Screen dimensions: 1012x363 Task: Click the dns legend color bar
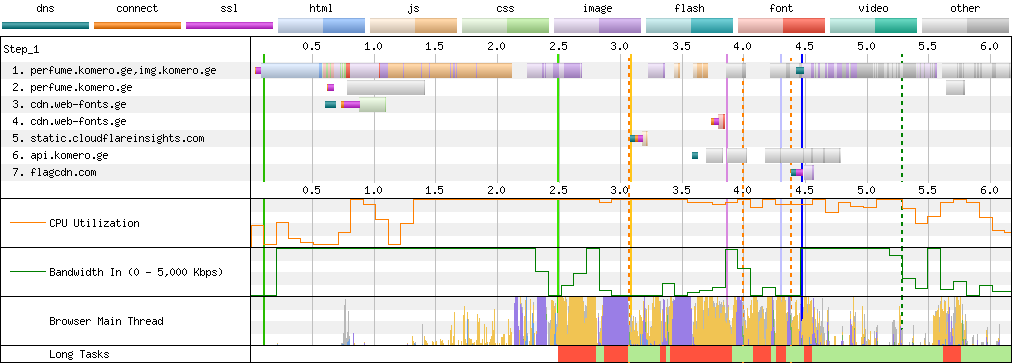(x=45, y=25)
